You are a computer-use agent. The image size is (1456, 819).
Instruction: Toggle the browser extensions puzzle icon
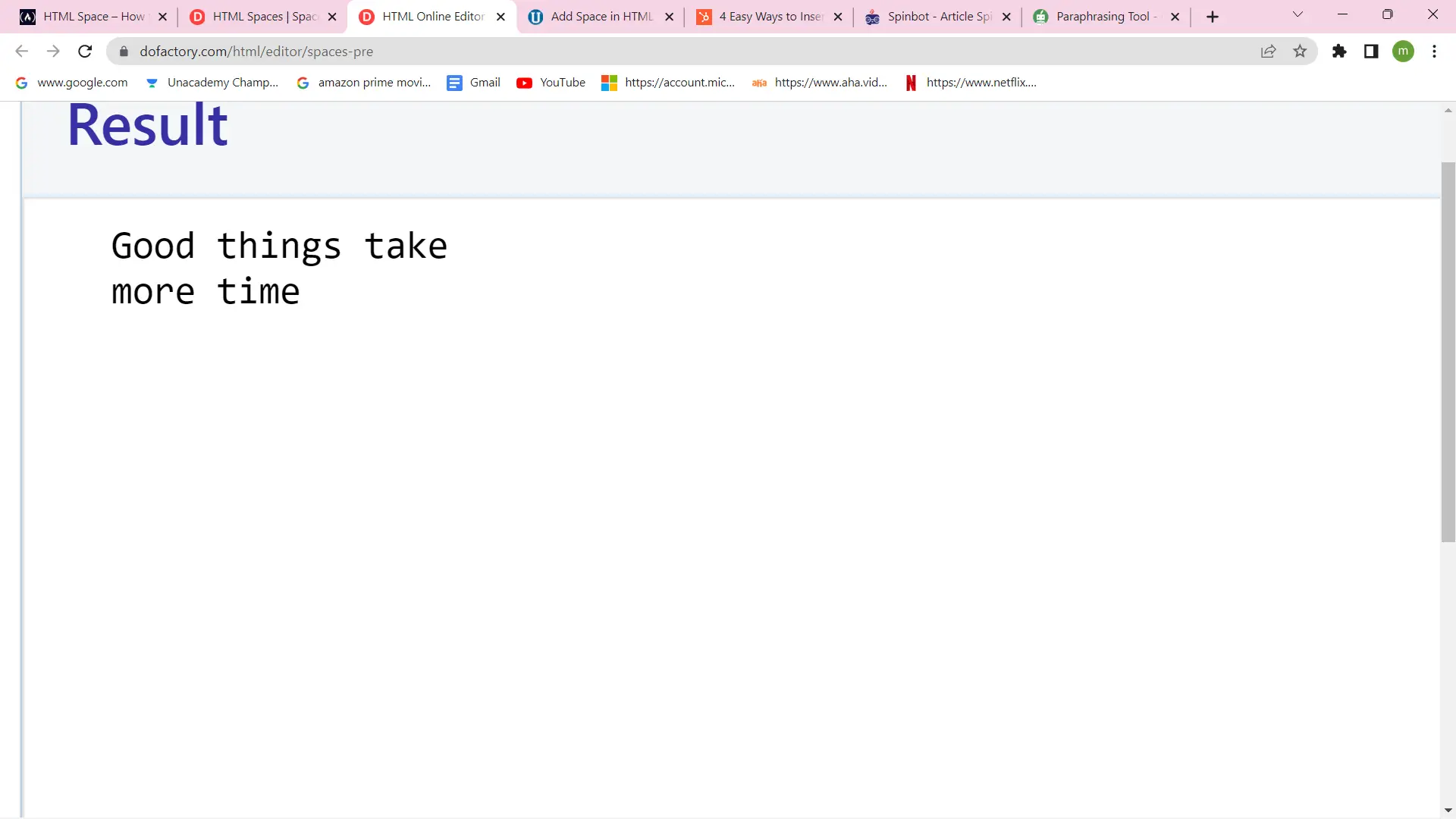pos(1339,51)
